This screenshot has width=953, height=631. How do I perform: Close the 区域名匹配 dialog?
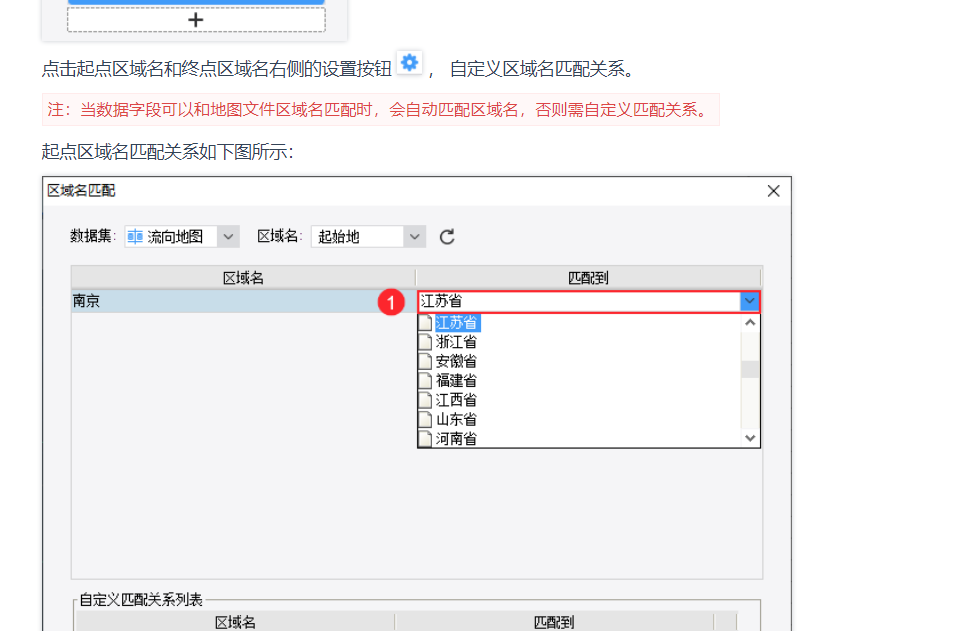(773, 191)
